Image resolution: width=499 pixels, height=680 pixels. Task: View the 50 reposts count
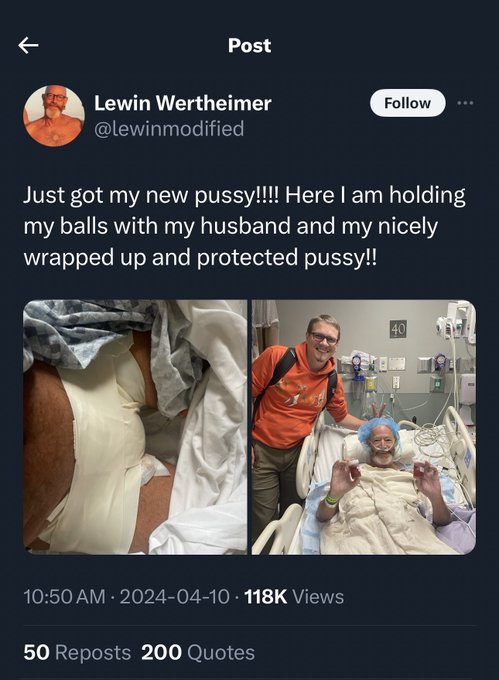tap(36, 652)
